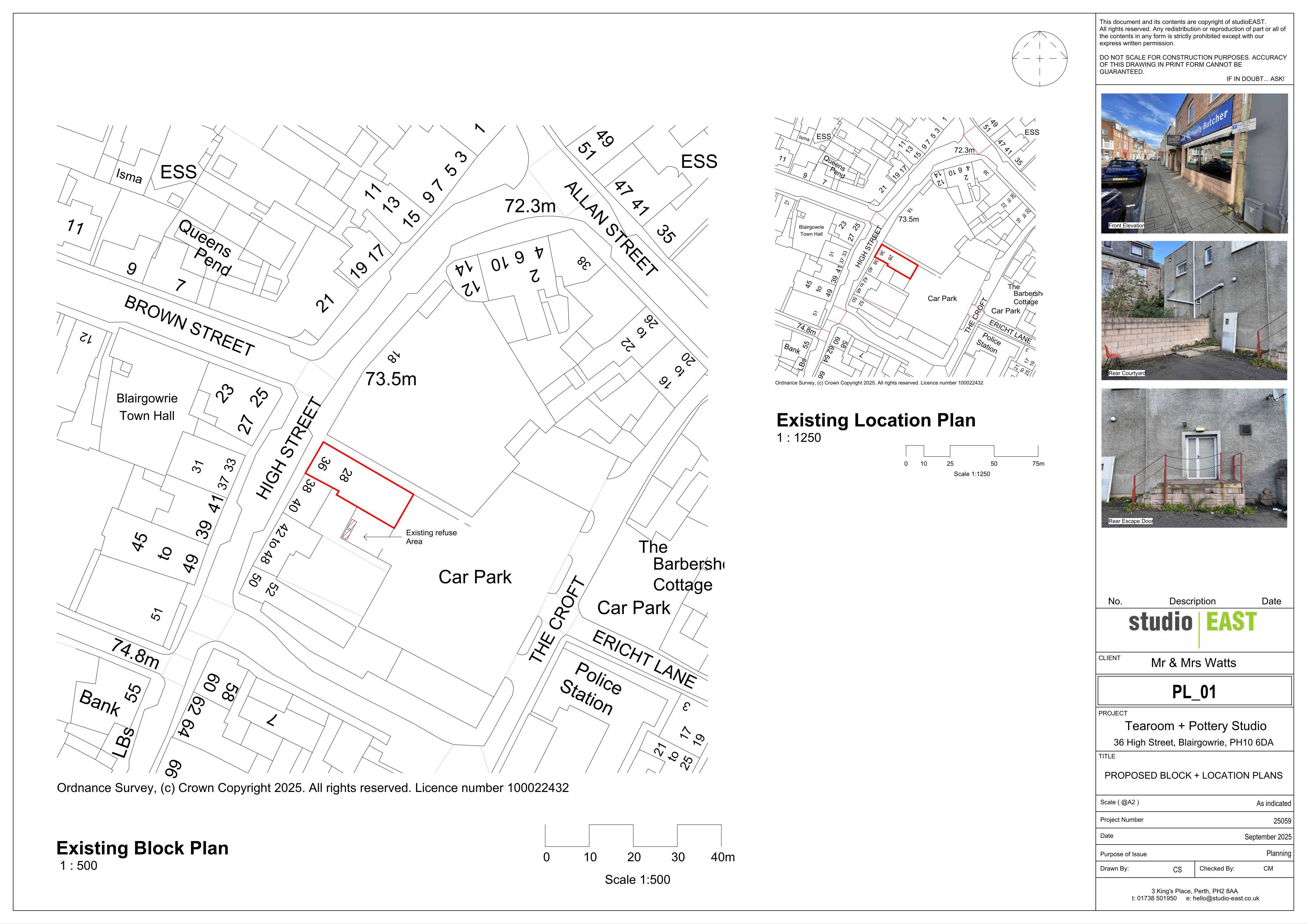Select the Purpose of Issue field label
This screenshot has width=1307, height=924.
[1123, 854]
